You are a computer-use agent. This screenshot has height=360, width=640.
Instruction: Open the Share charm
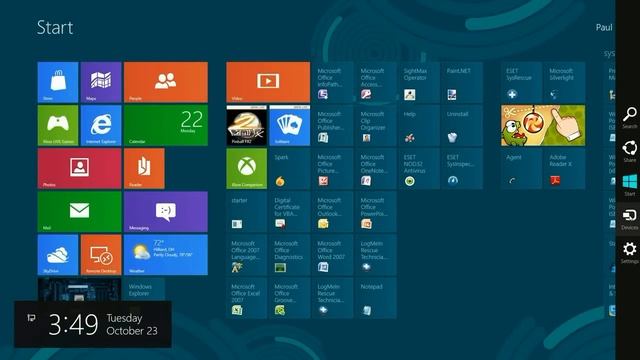629,151
